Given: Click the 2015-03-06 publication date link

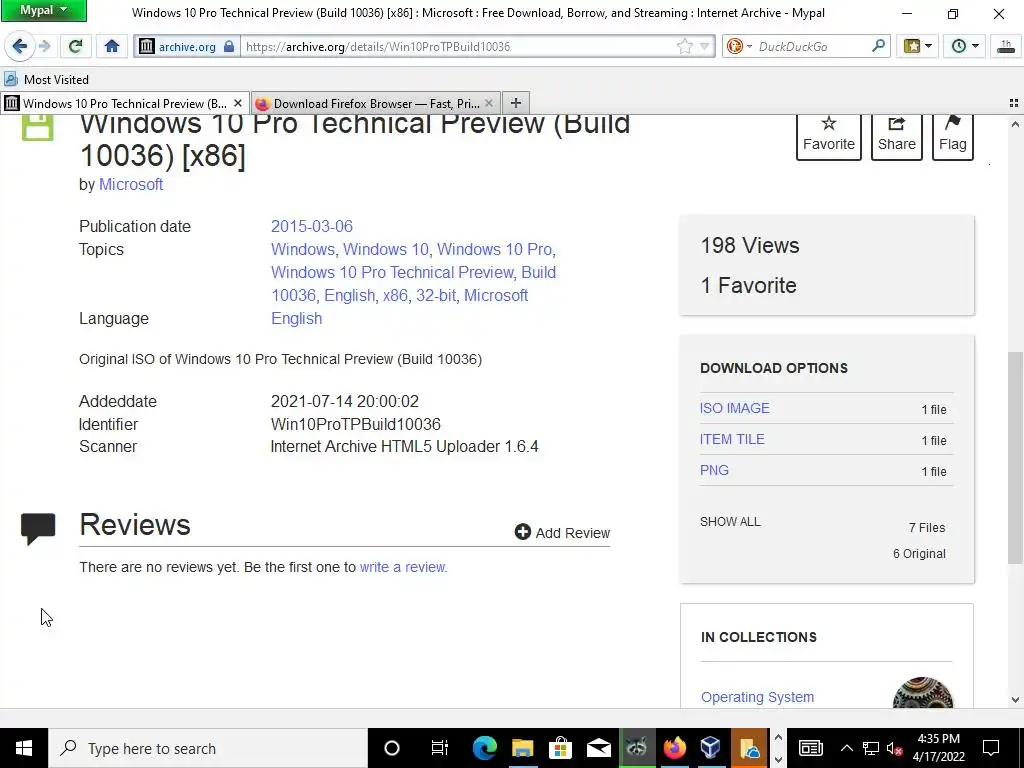Looking at the screenshot, I should pyautogui.click(x=312, y=227).
